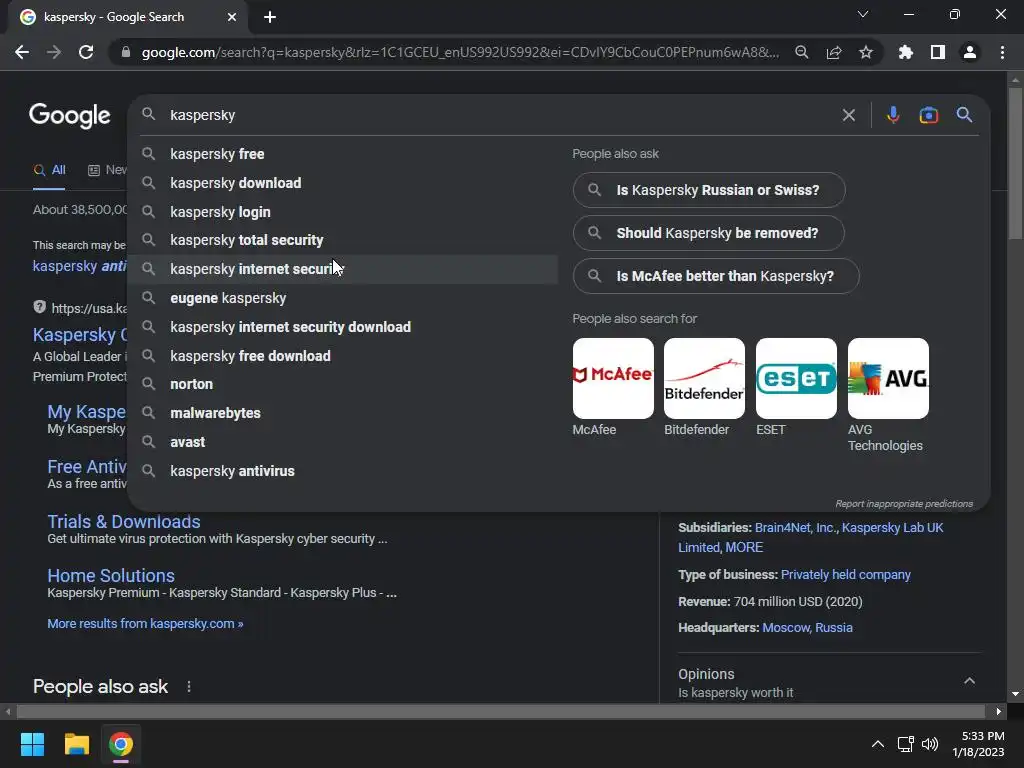Submit search with blue magnifier
Image resolution: width=1024 pixels, height=768 pixels.
pos(965,115)
